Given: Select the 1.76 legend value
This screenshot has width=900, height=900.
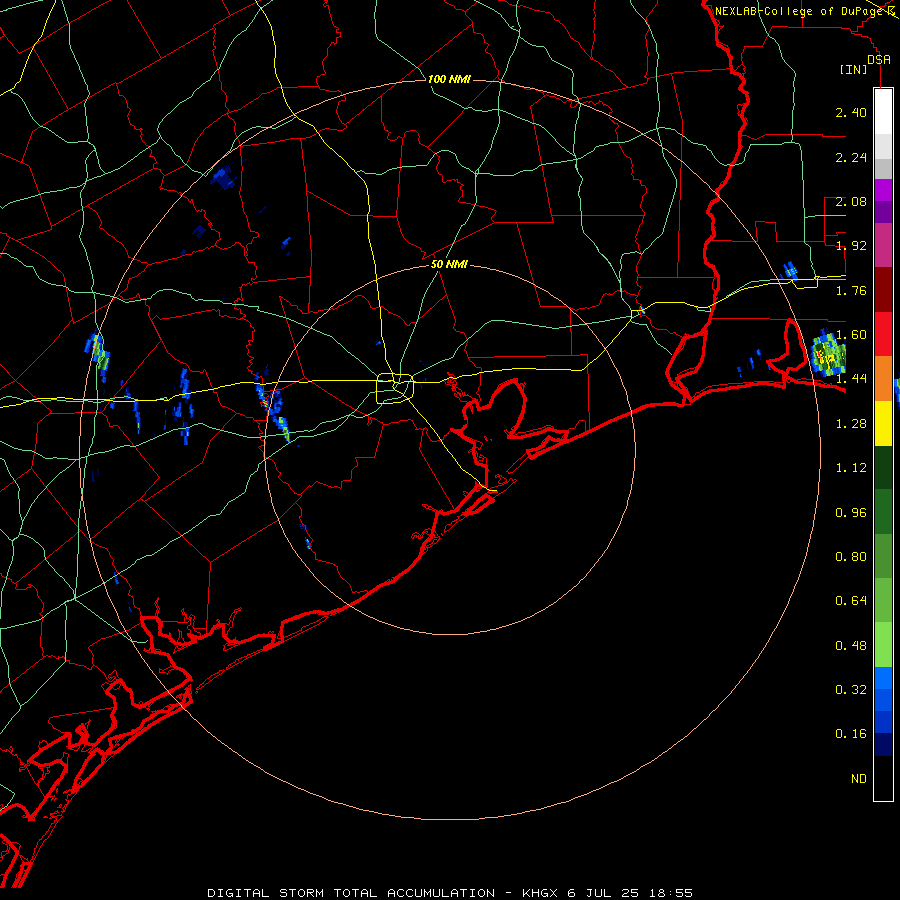Looking at the screenshot, I should coord(851,290).
